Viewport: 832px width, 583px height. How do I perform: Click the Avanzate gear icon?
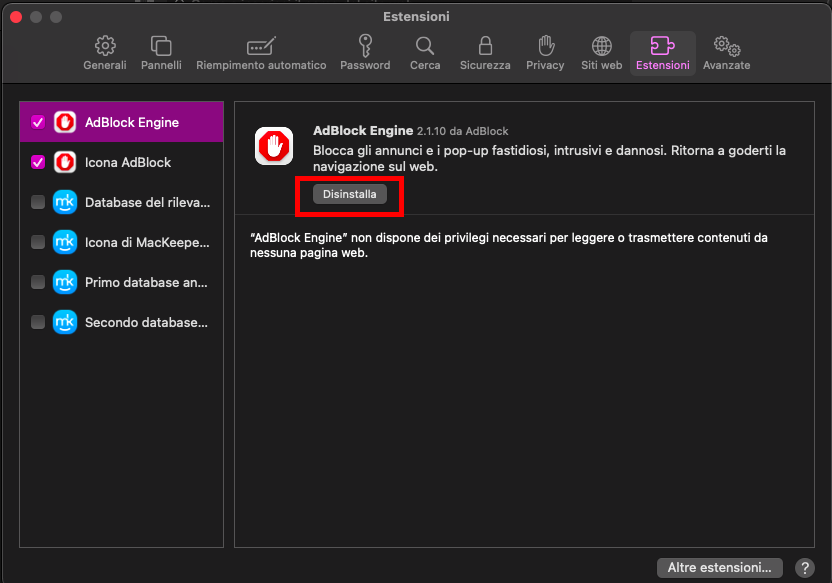[x=726, y=46]
